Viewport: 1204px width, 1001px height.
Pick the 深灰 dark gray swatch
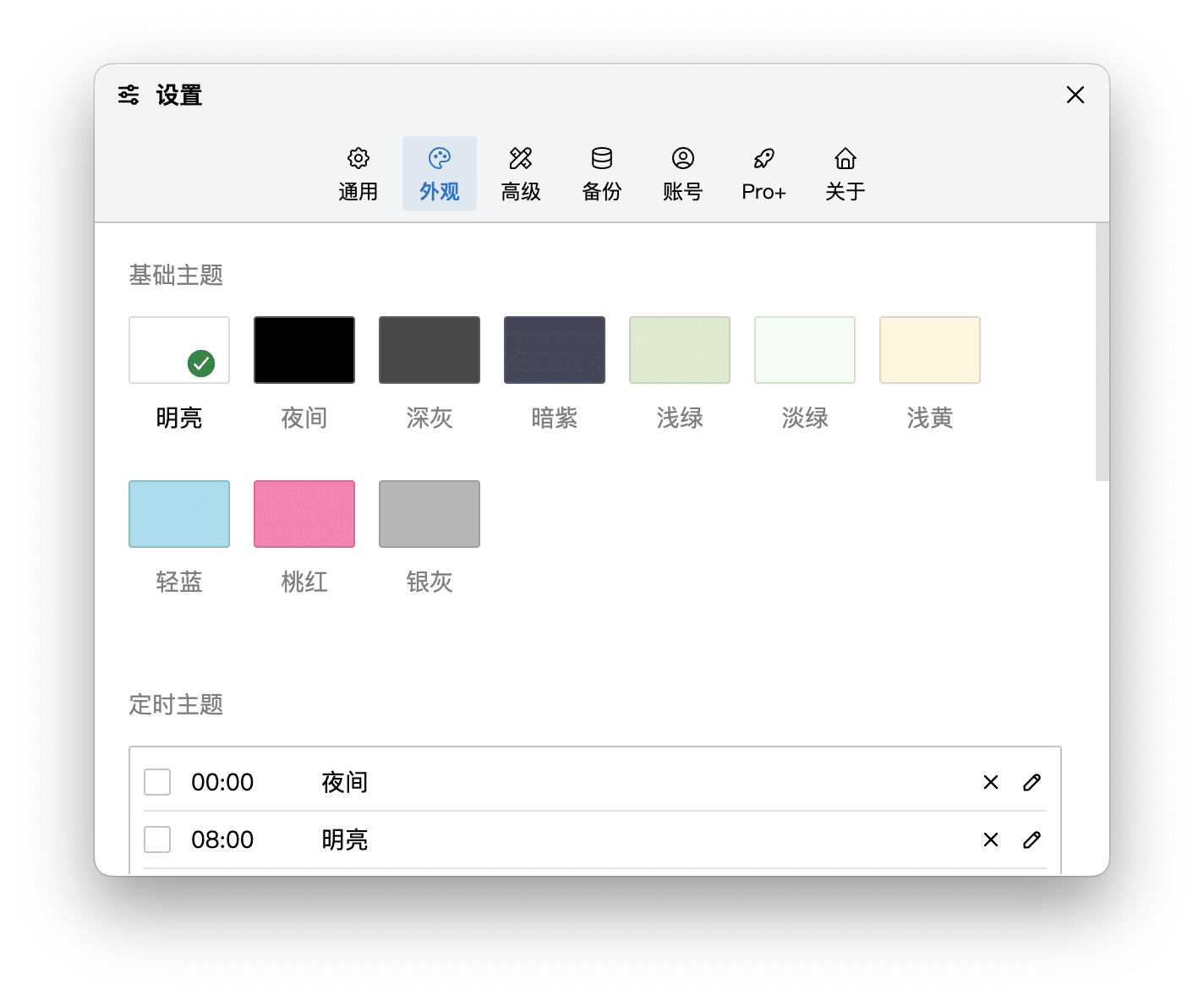(x=430, y=350)
